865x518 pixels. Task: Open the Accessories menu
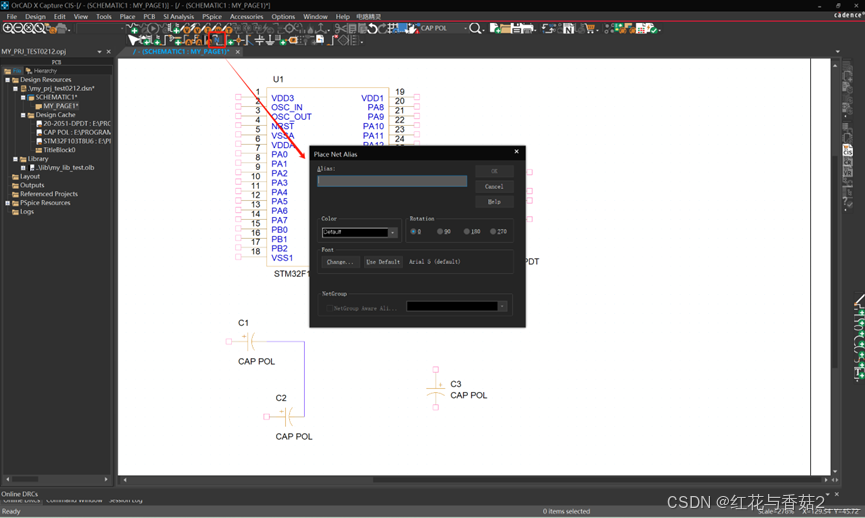point(247,17)
